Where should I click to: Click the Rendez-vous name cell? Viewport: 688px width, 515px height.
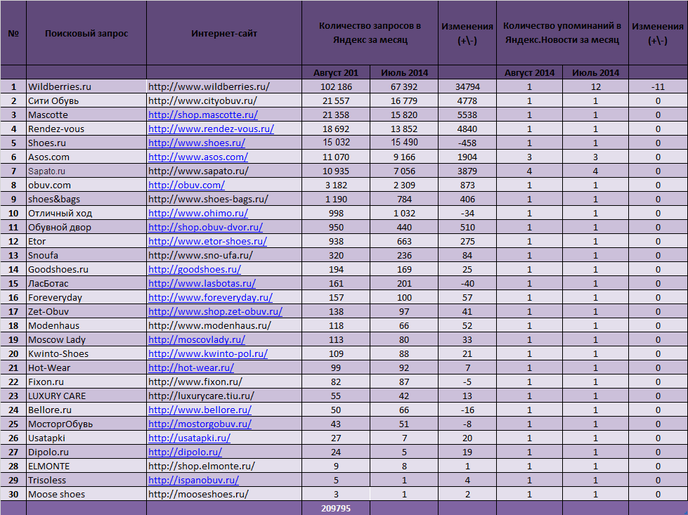pyautogui.click(x=86, y=129)
